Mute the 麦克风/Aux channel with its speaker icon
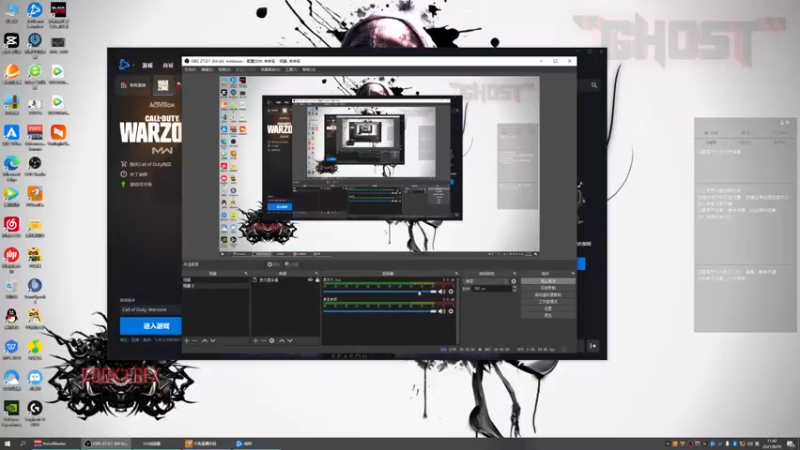The image size is (800, 450). point(441,292)
